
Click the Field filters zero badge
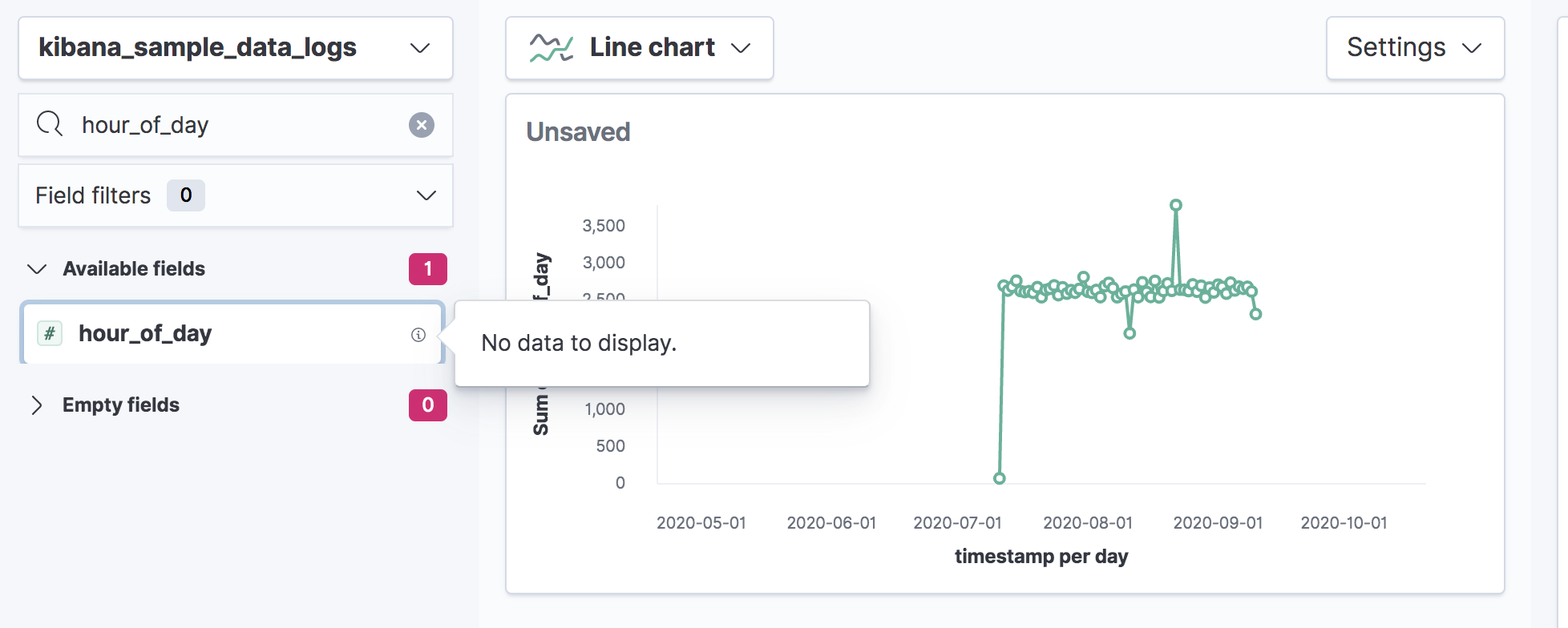[x=185, y=195]
